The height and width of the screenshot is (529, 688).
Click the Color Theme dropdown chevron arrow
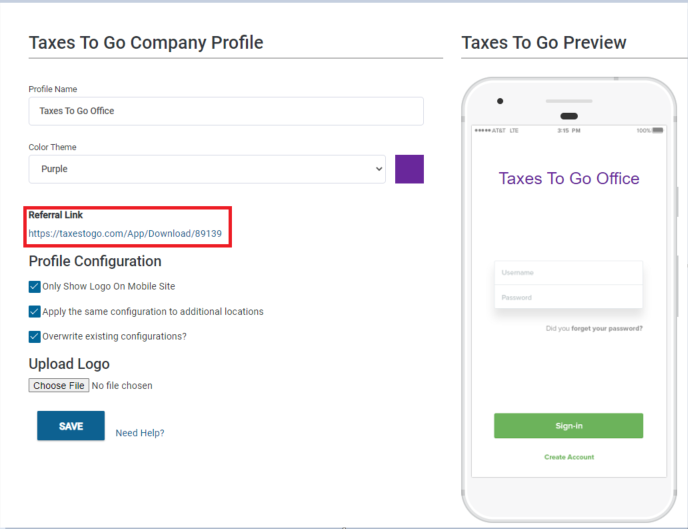tap(379, 169)
